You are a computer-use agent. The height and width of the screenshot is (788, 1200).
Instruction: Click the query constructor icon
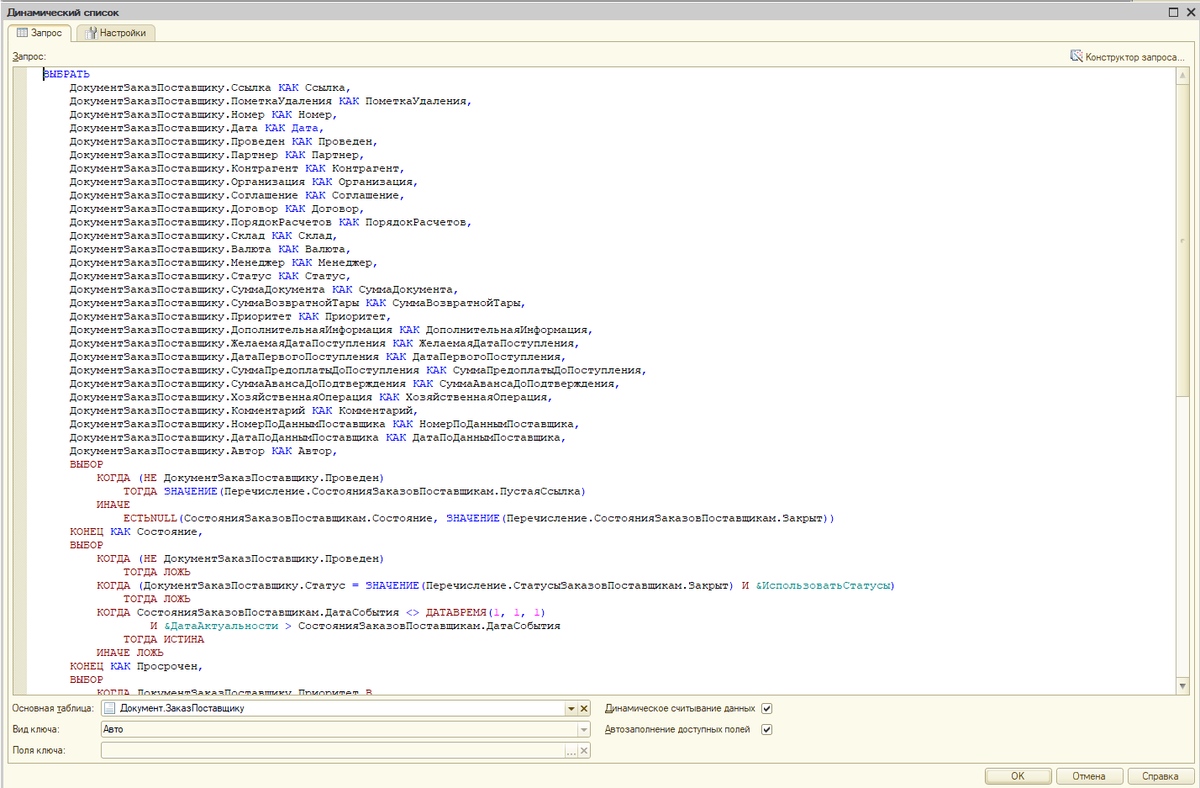click(1076, 57)
